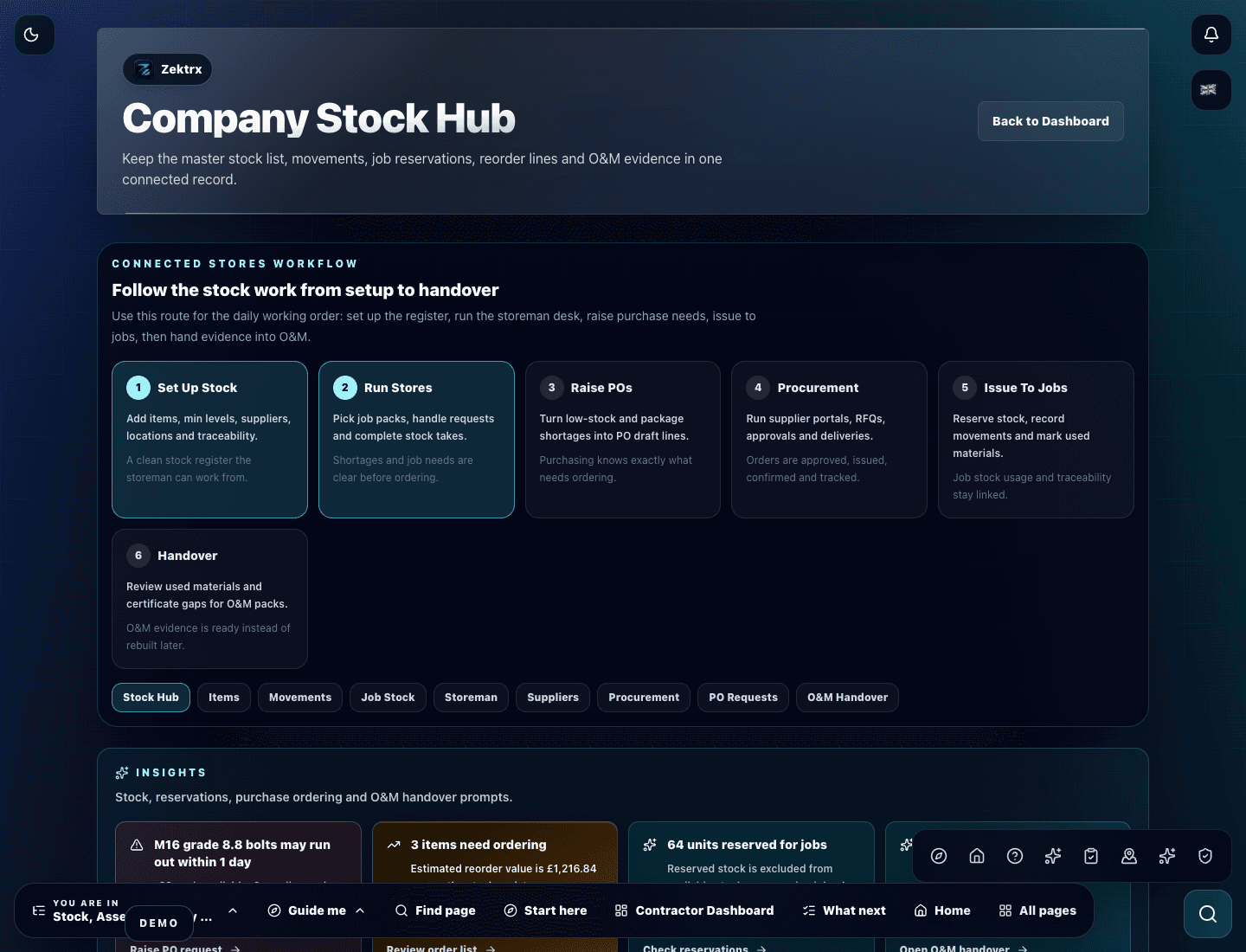Switch to the Storeman tab

(x=471, y=698)
